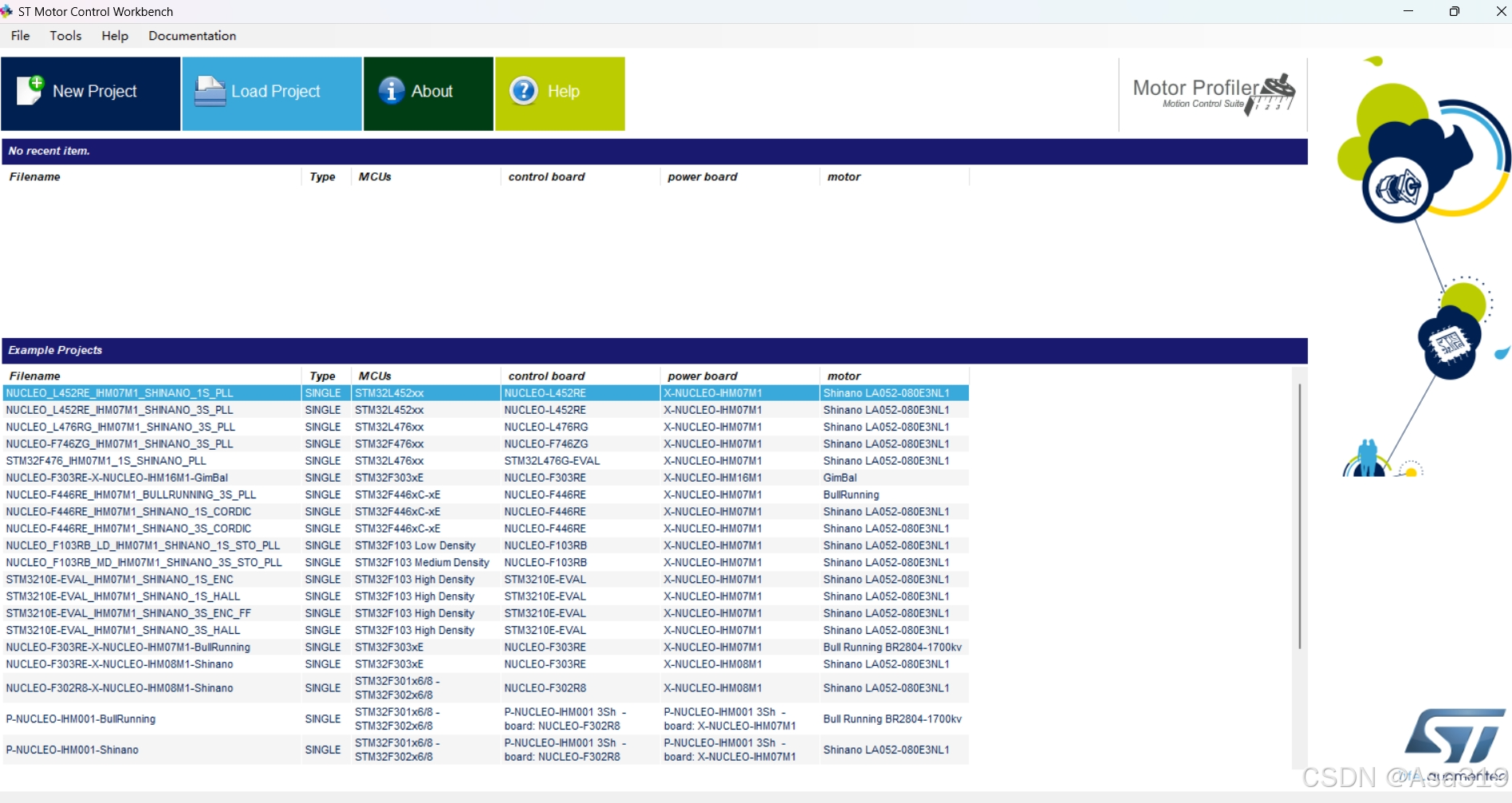Click the ST logo at bottom right

(x=1455, y=735)
